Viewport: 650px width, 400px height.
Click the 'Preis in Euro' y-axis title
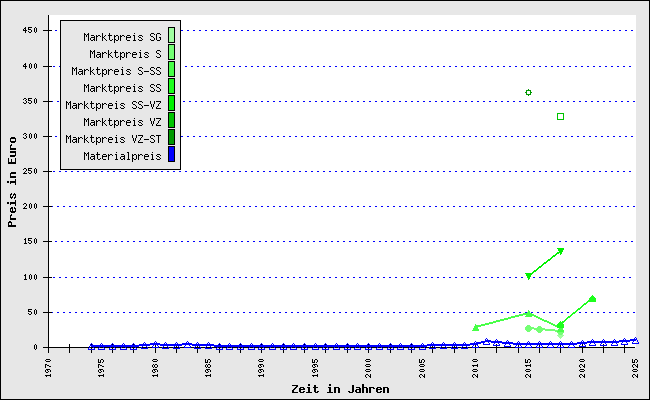coord(12,182)
